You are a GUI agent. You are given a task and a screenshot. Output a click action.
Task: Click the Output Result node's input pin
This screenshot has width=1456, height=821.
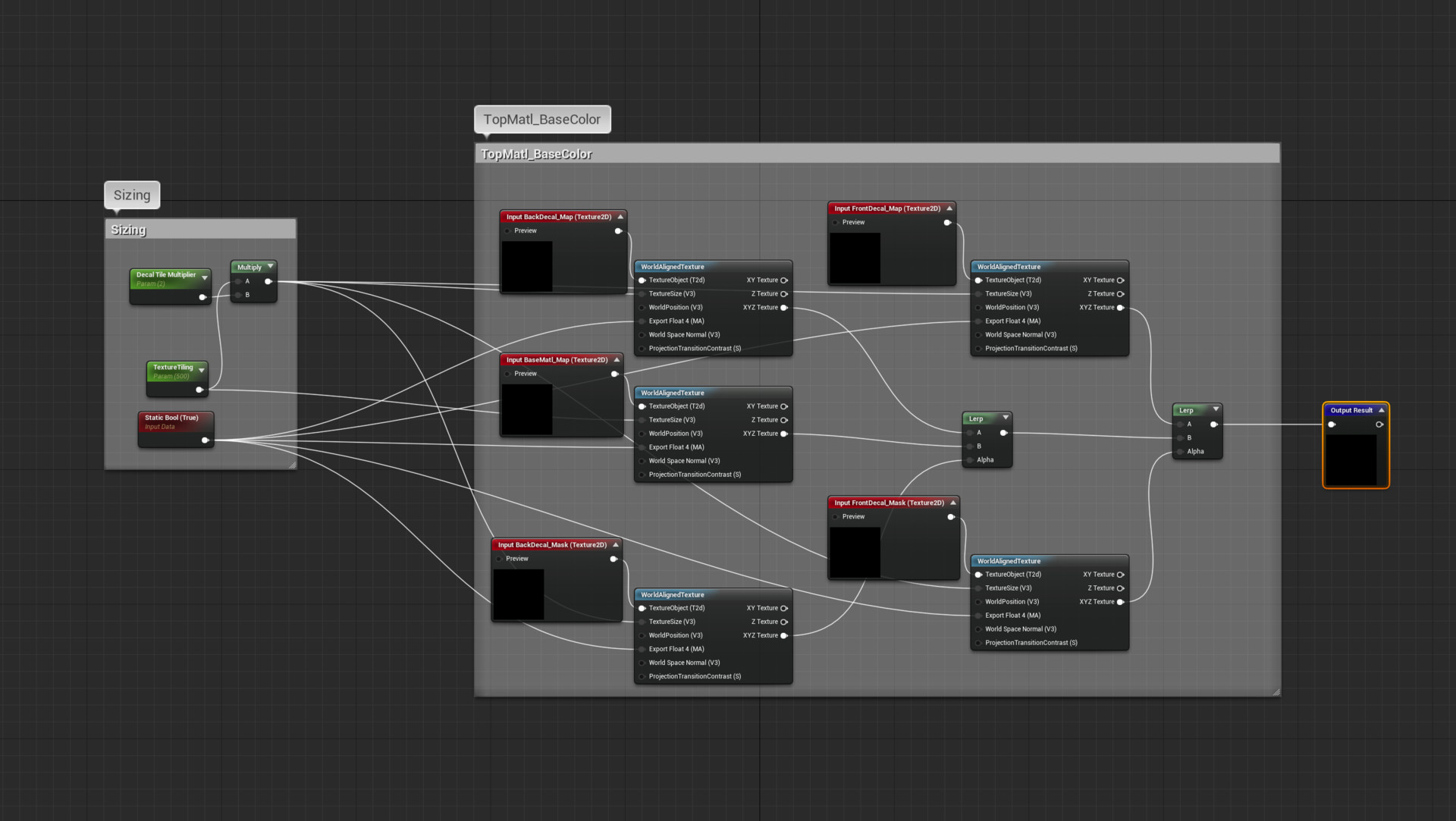tap(1332, 425)
